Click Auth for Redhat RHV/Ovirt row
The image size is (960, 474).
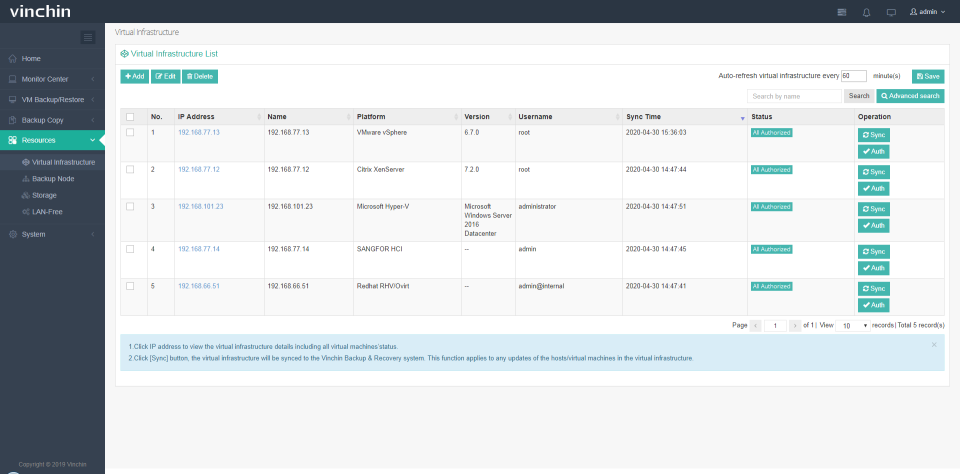[874, 305]
